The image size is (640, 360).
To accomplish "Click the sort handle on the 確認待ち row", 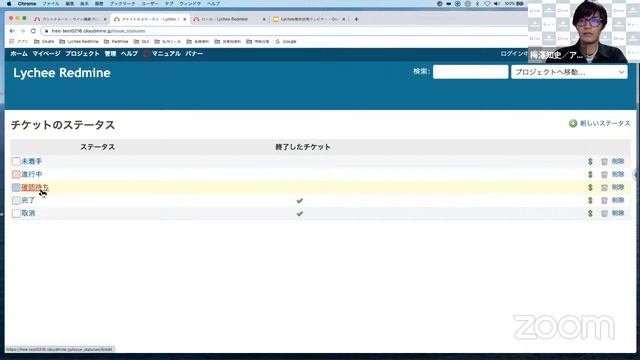I will pos(590,187).
